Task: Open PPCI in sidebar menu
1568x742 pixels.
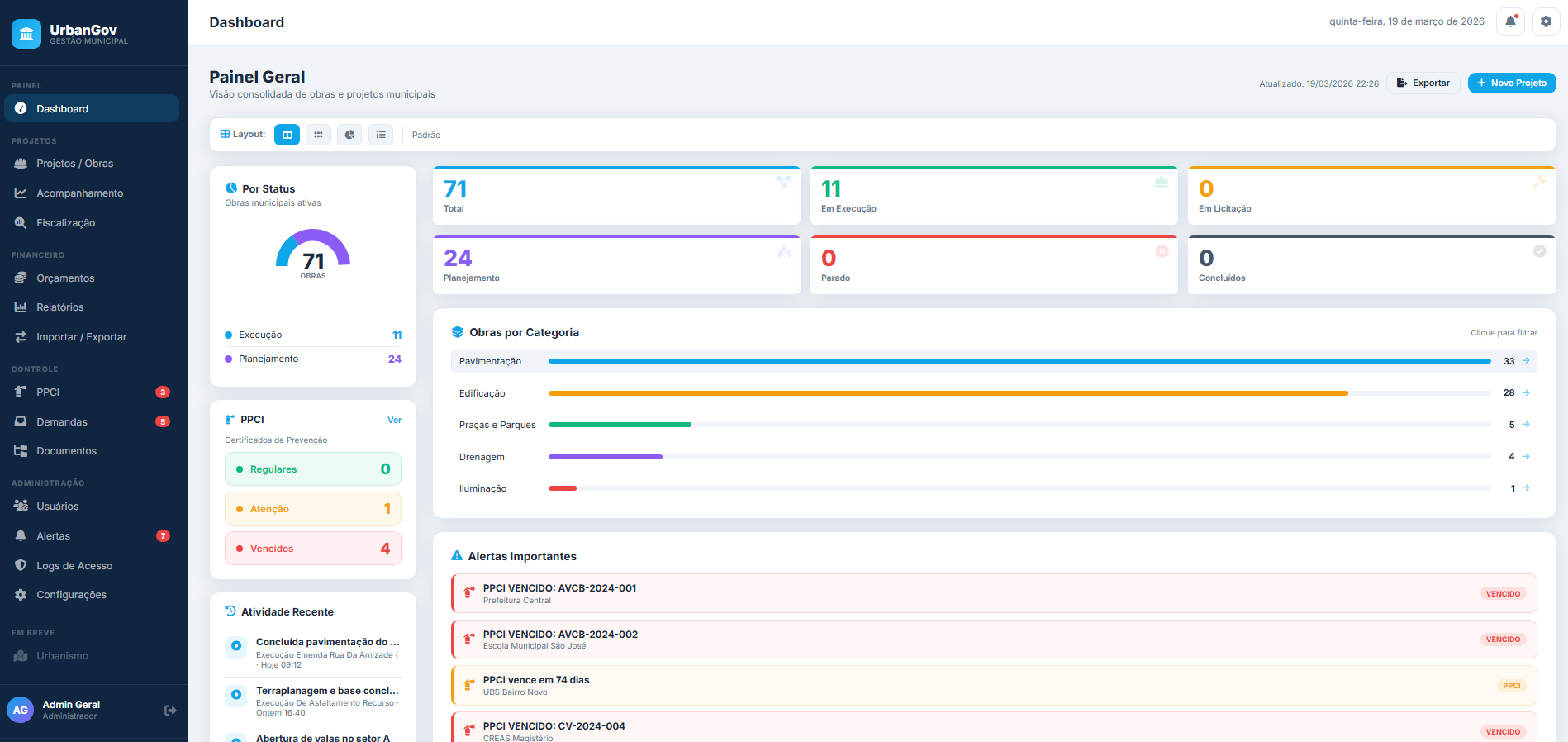Action: click(x=92, y=392)
